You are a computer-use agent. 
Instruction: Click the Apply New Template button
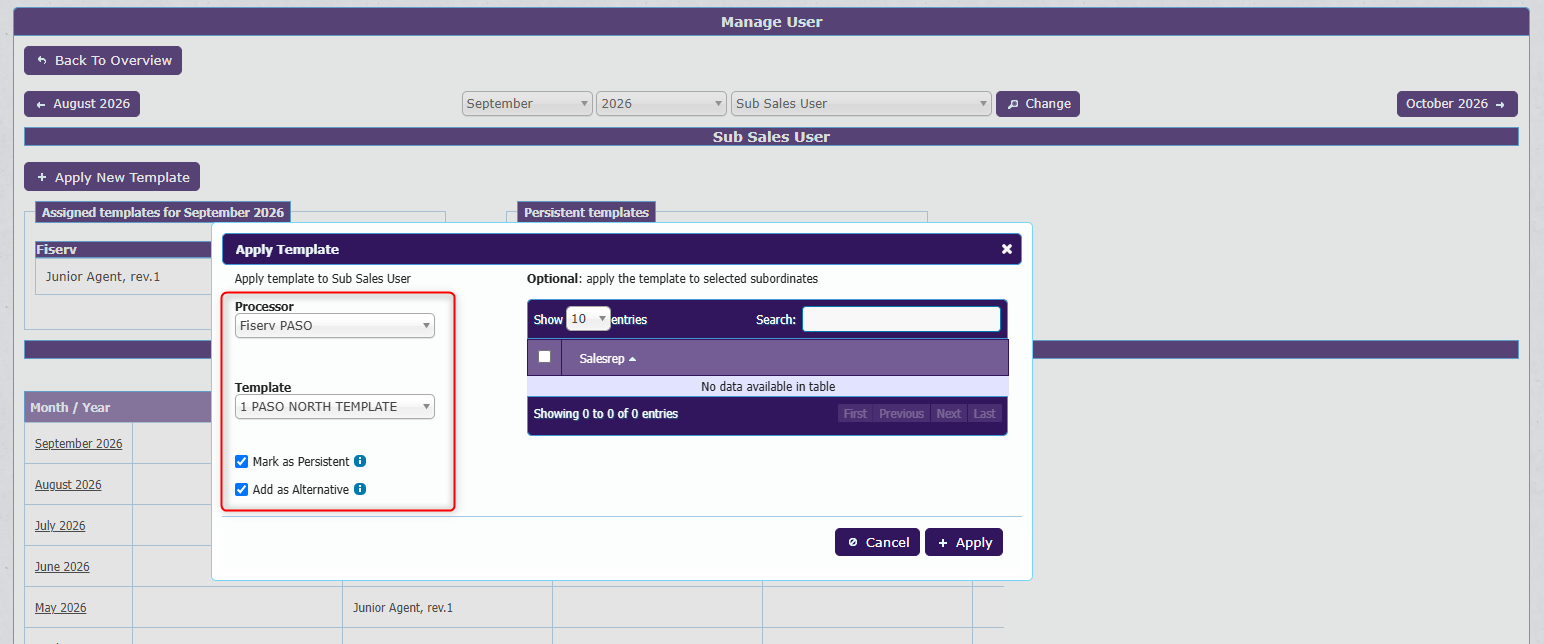(112, 177)
